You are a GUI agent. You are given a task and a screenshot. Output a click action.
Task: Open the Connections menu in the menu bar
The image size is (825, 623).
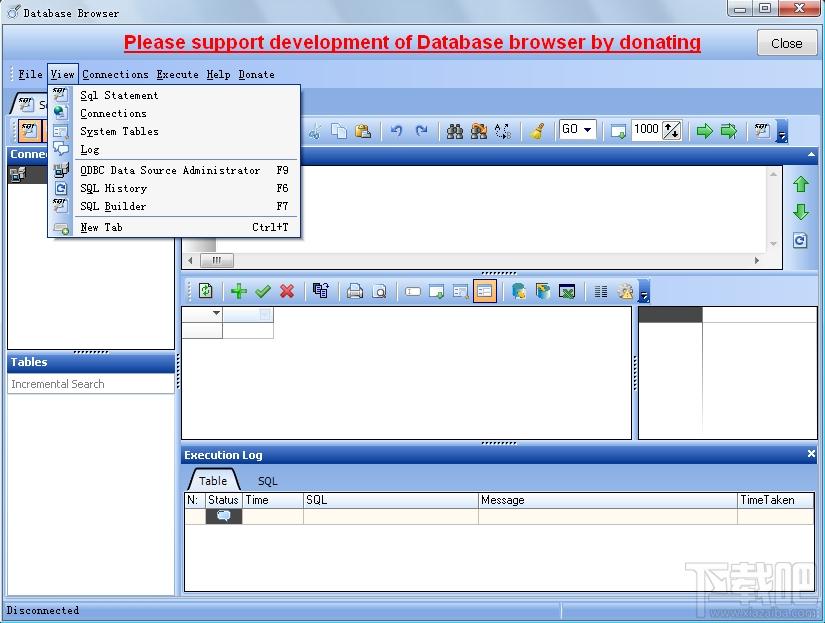point(115,74)
